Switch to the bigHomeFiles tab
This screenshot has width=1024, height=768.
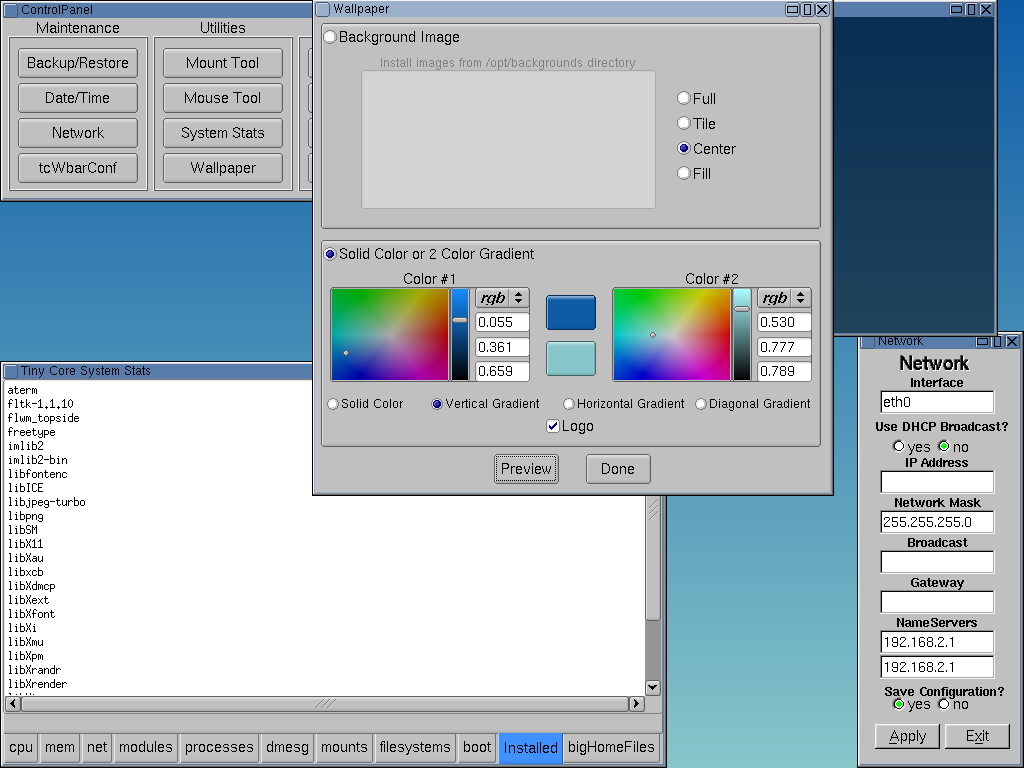click(x=611, y=747)
